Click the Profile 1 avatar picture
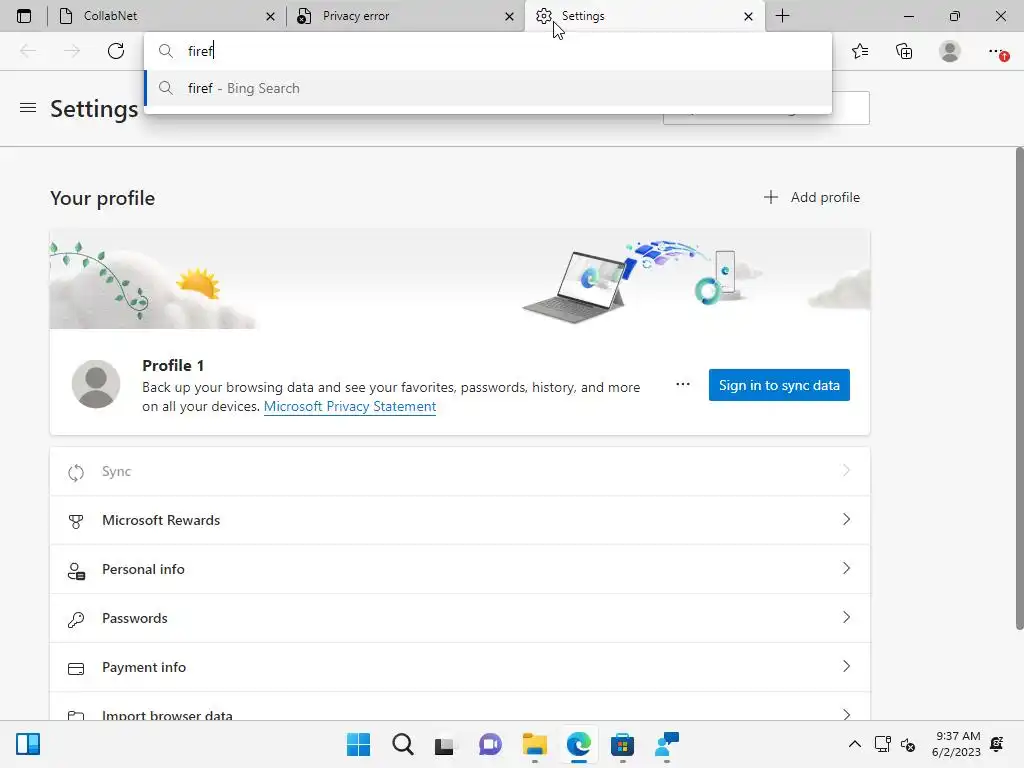The image size is (1024, 768). click(96, 384)
